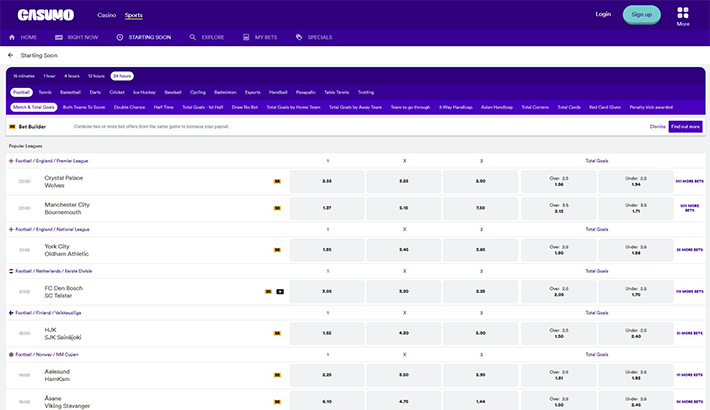Open the HJK vs SJK Seinäjoki match
The image size is (710, 410).
point(62,333)
